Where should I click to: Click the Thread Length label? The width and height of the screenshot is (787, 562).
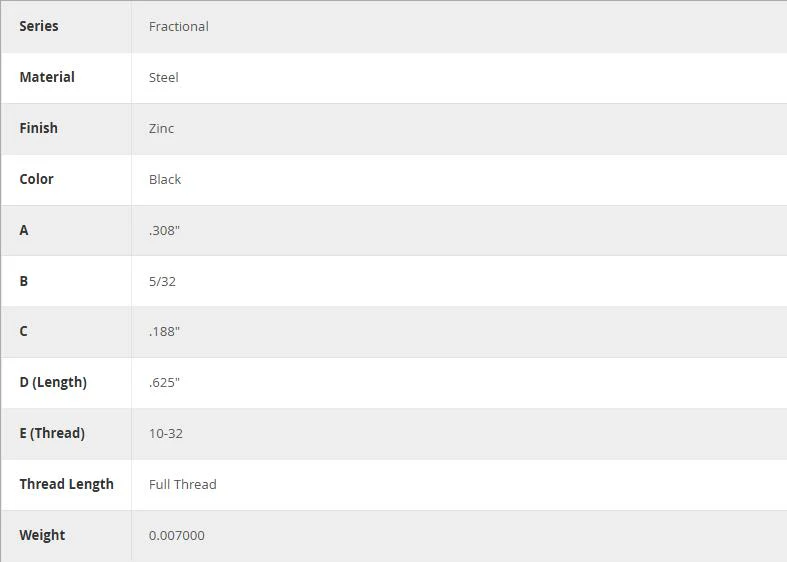pos(66,484)
